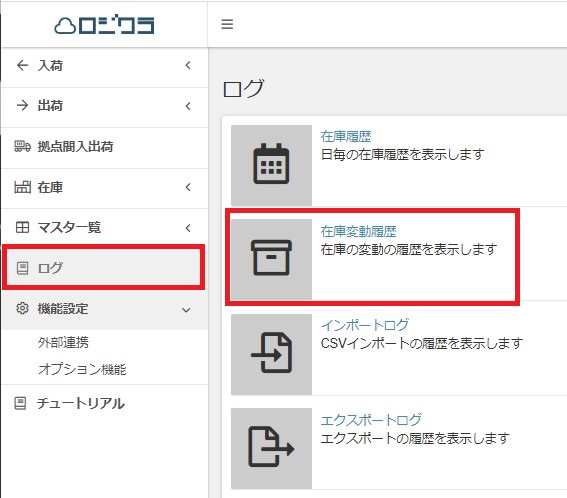The image size is (567, 498).
Task: Open the エクスポートログ link
Action: point(371,420)
